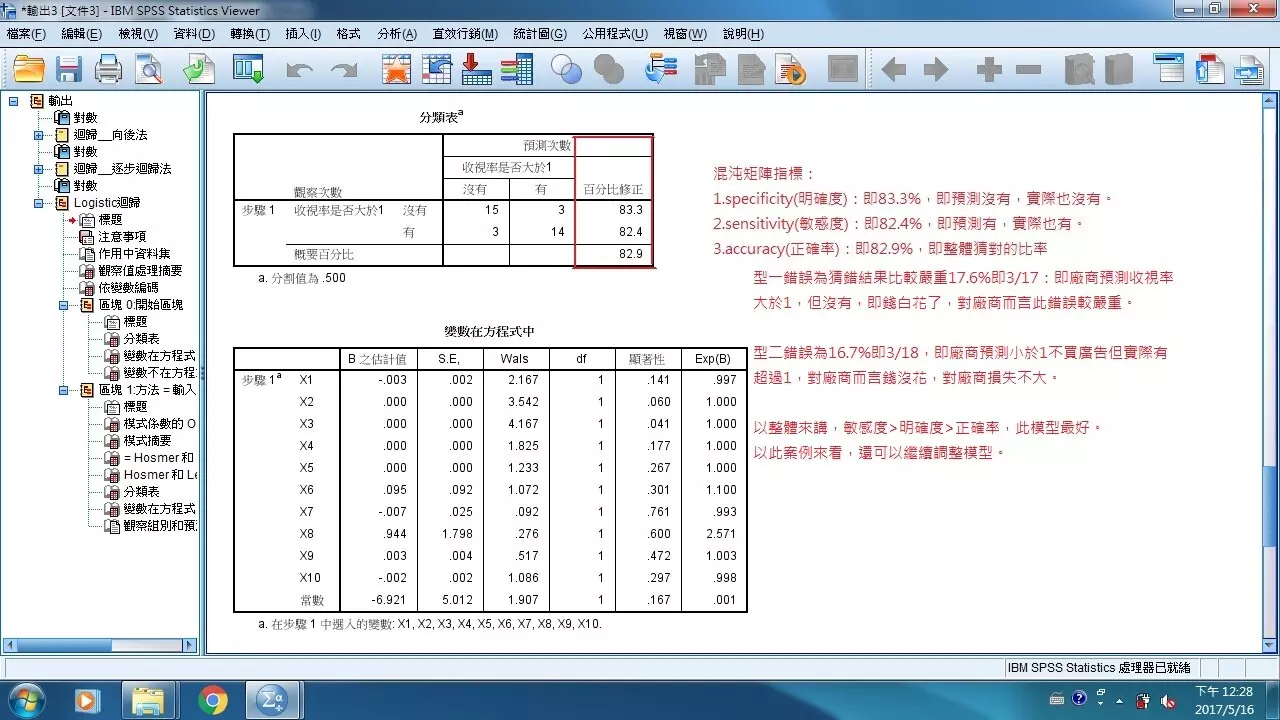Open a file using the Open toolbar icon
1280x720 pixels.
coord(27,69)
